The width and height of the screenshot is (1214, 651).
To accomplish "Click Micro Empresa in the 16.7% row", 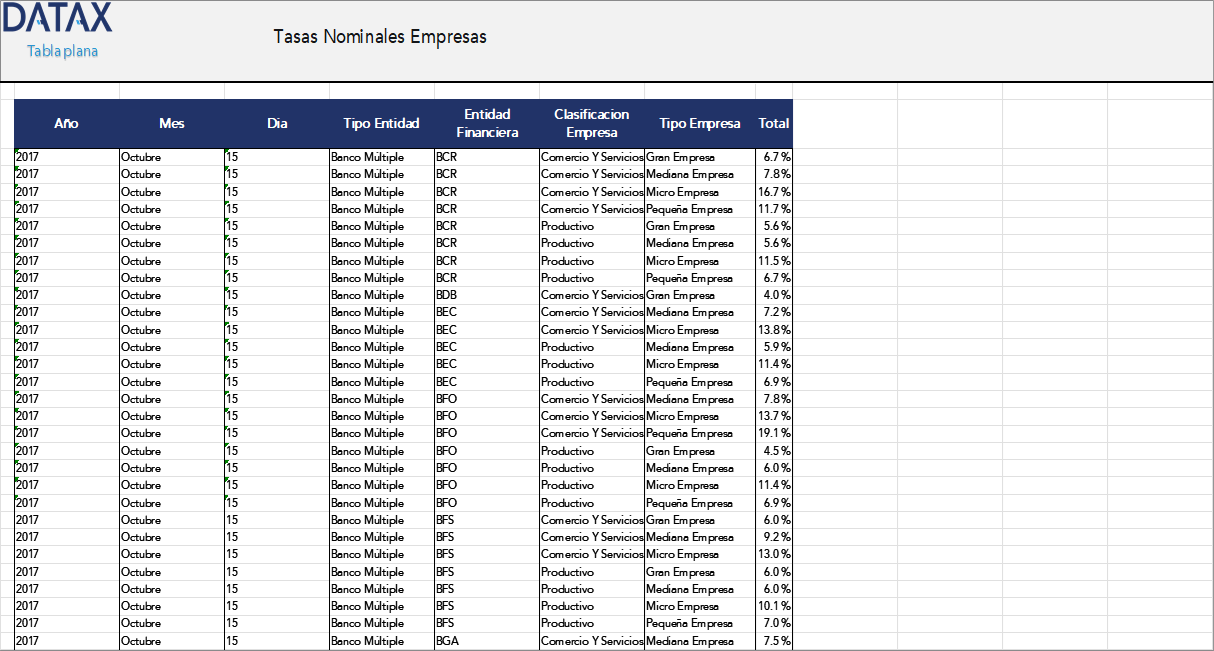I will pos(700,192).
